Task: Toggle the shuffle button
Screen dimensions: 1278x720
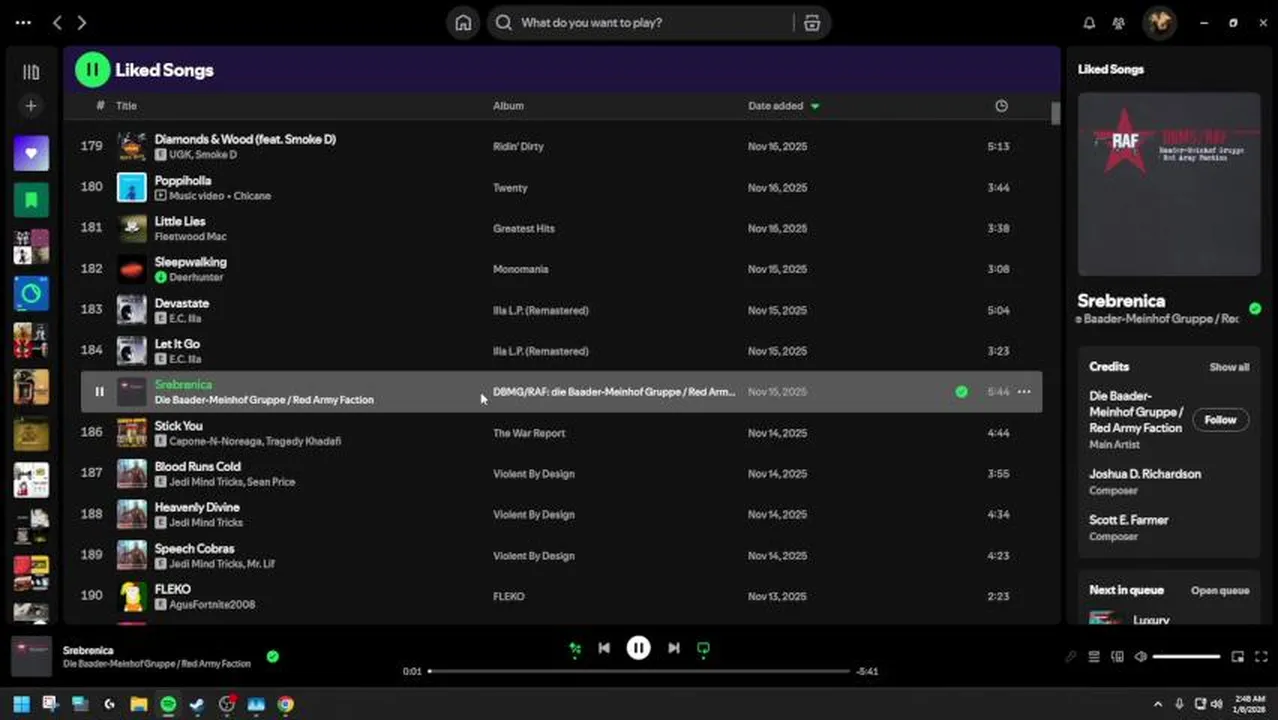Action: tap(575, 648)
